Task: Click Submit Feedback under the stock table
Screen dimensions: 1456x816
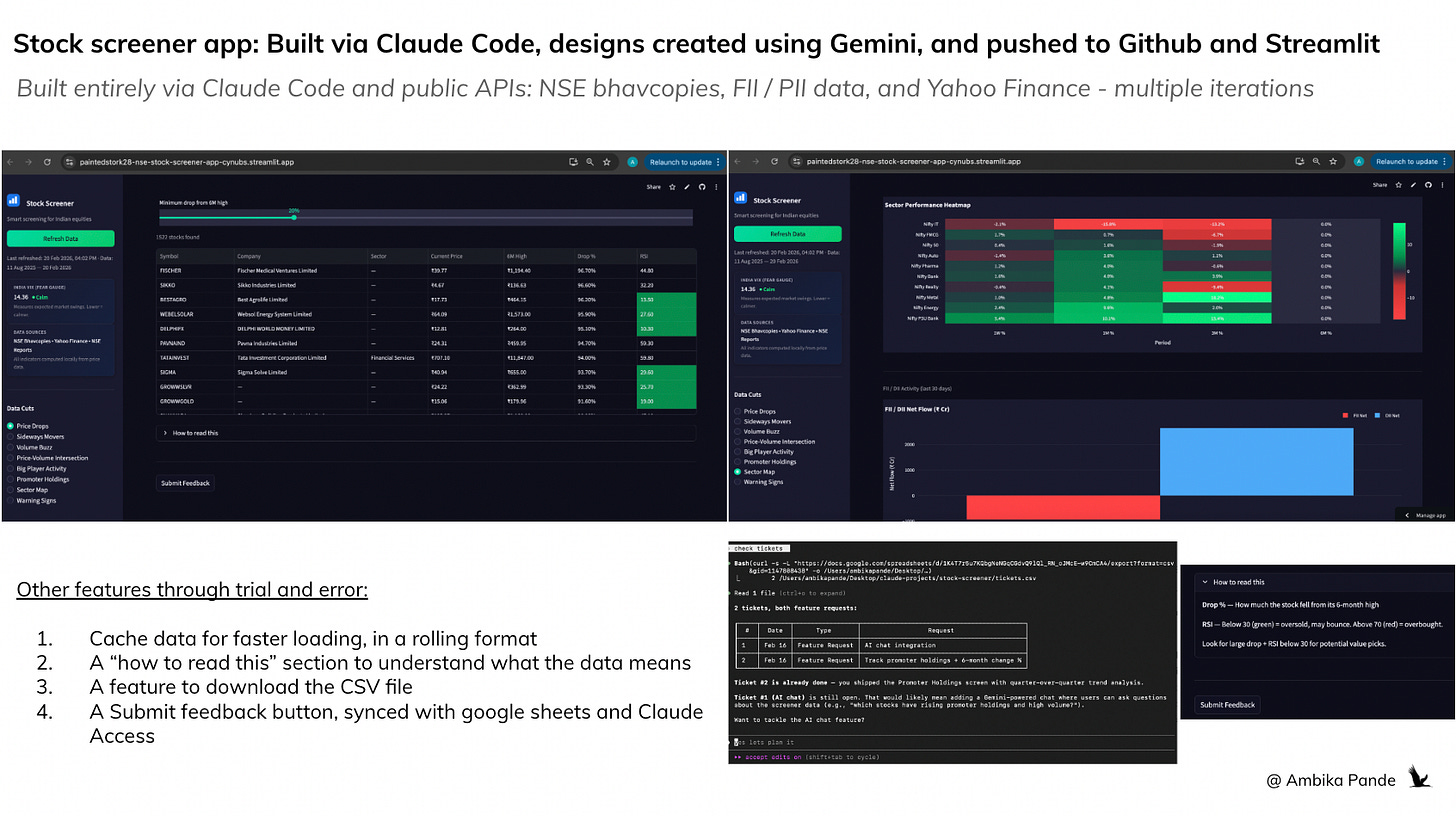Action: click(x=186, y=483)
